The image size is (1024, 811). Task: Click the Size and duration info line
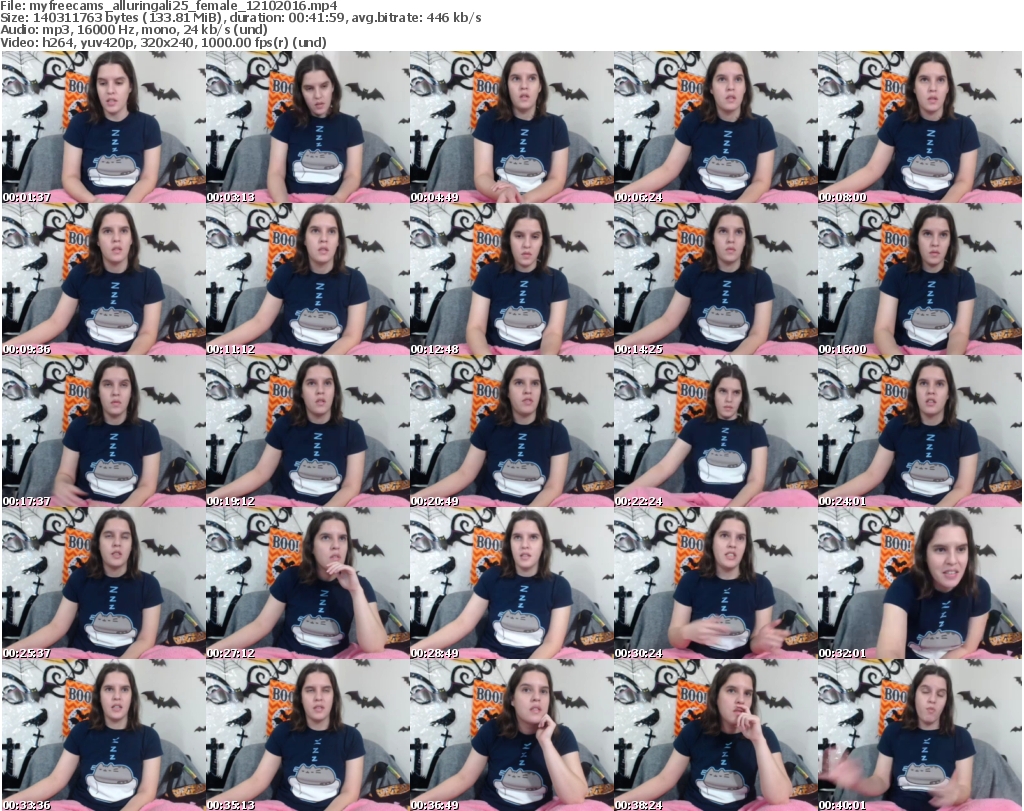pyautogui.click(x=241, y=18)
